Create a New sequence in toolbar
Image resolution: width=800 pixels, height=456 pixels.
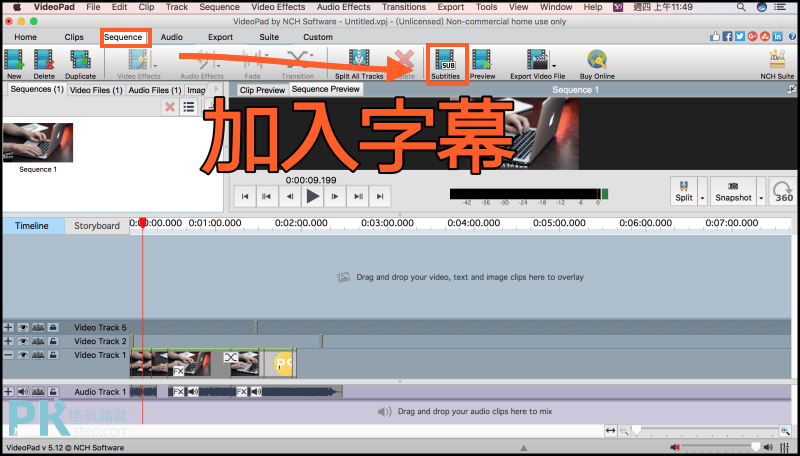14,63
